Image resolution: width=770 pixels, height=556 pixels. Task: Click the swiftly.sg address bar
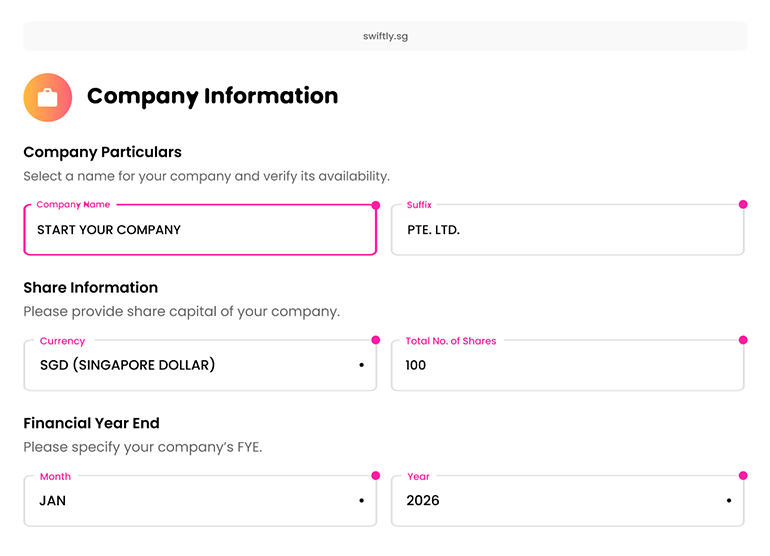click(x=385, y=36)
